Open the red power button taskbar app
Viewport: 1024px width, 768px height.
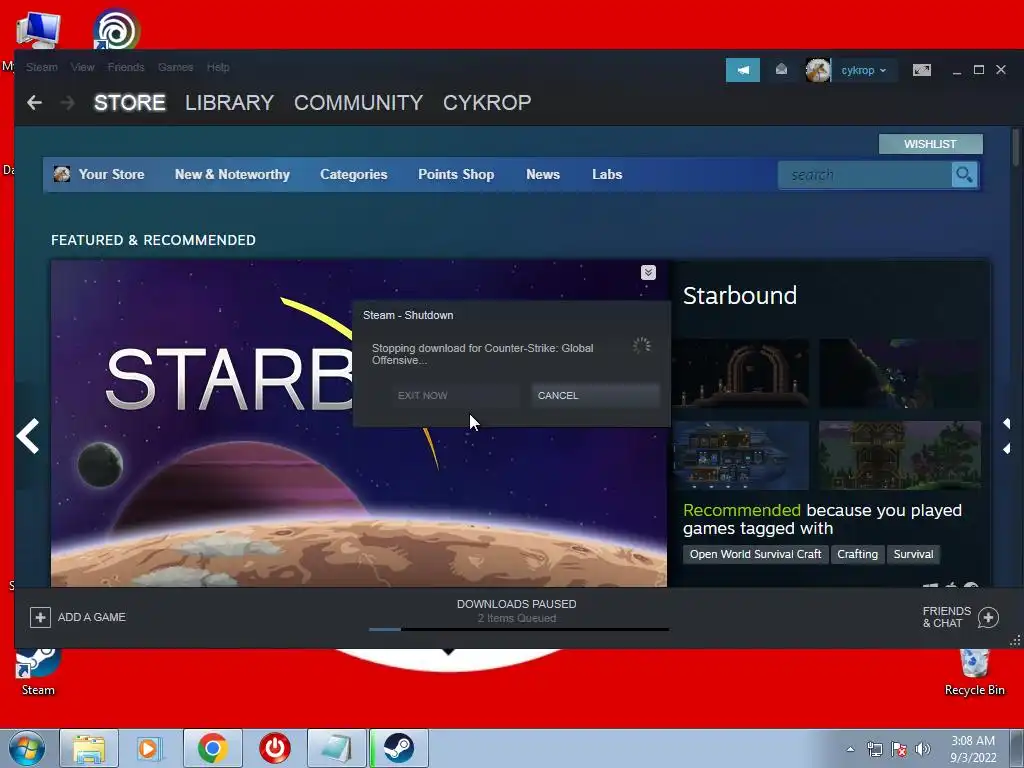tap(275, 748)
